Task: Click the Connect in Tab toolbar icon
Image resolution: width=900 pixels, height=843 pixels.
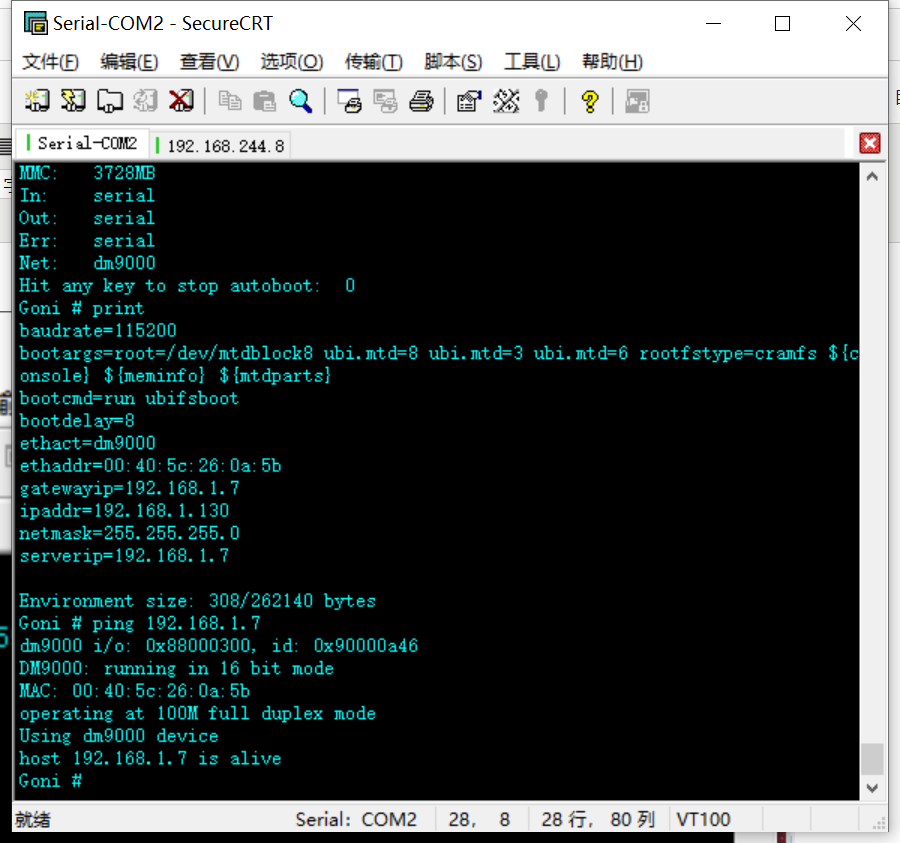Action: (x=110, y=101)
